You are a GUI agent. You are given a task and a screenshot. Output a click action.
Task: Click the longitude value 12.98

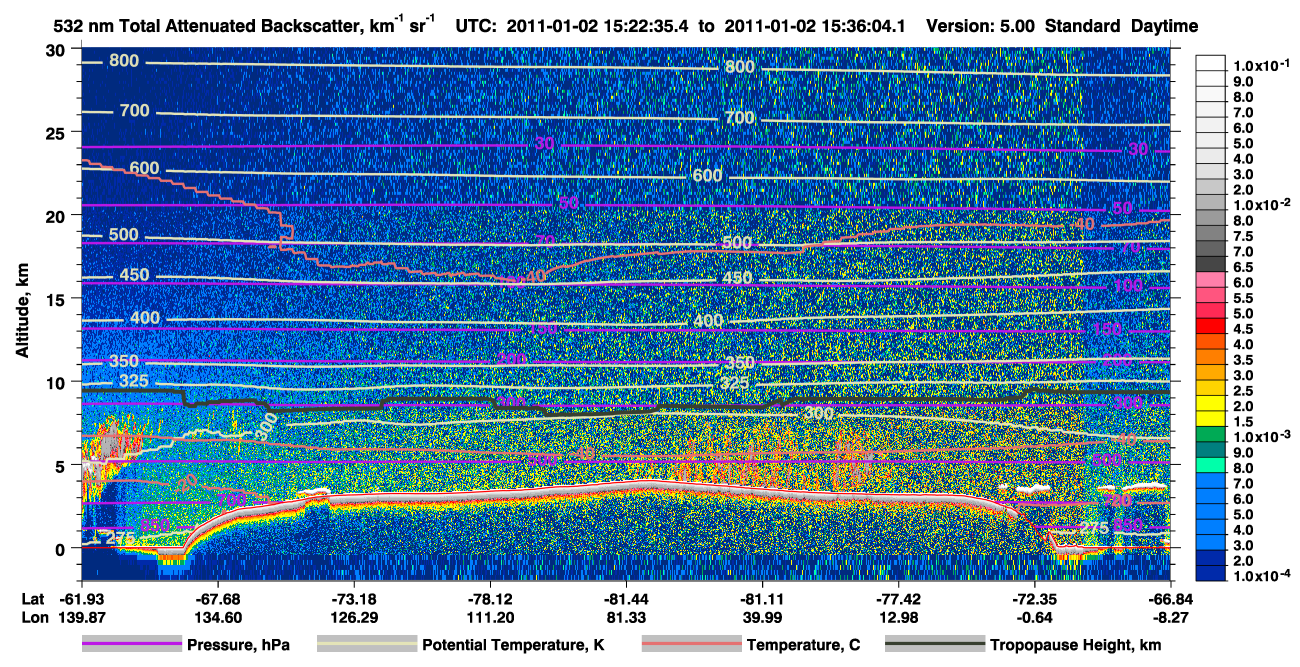[898, 618]
